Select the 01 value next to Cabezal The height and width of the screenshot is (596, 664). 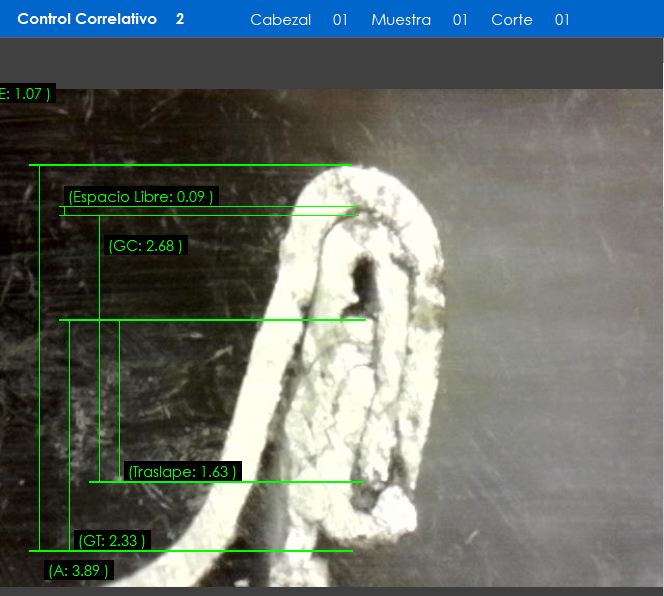click(340, 20)
